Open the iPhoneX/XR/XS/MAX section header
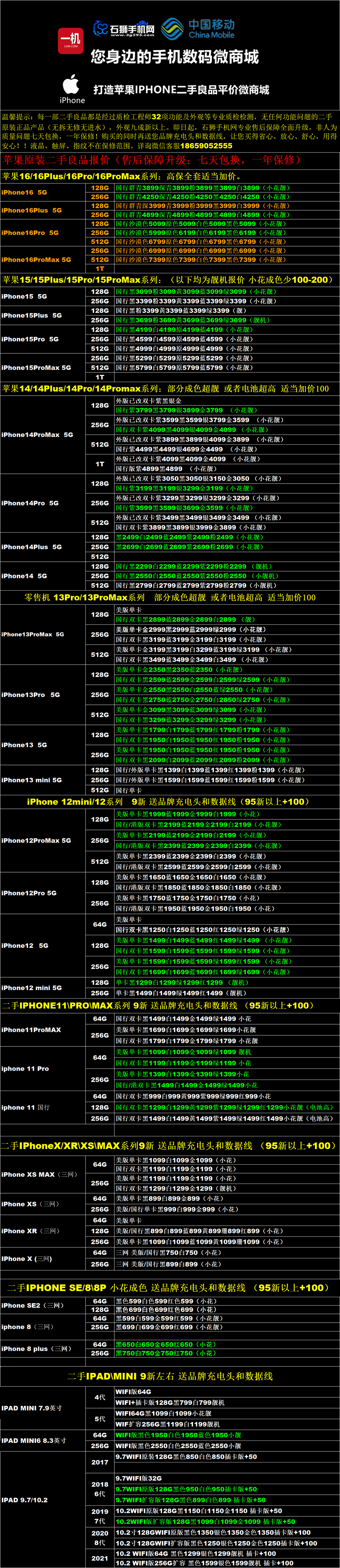340x1568 pixels. [x=168, y=1145]
